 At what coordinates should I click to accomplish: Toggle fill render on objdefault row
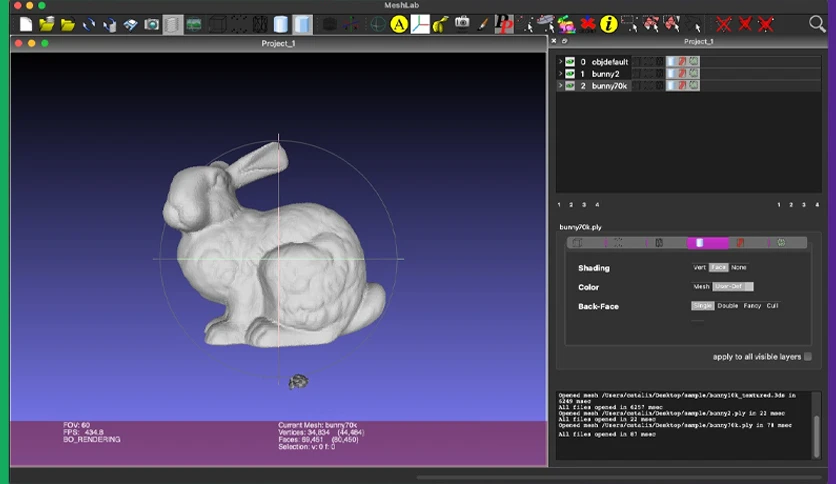coord(671,61)
